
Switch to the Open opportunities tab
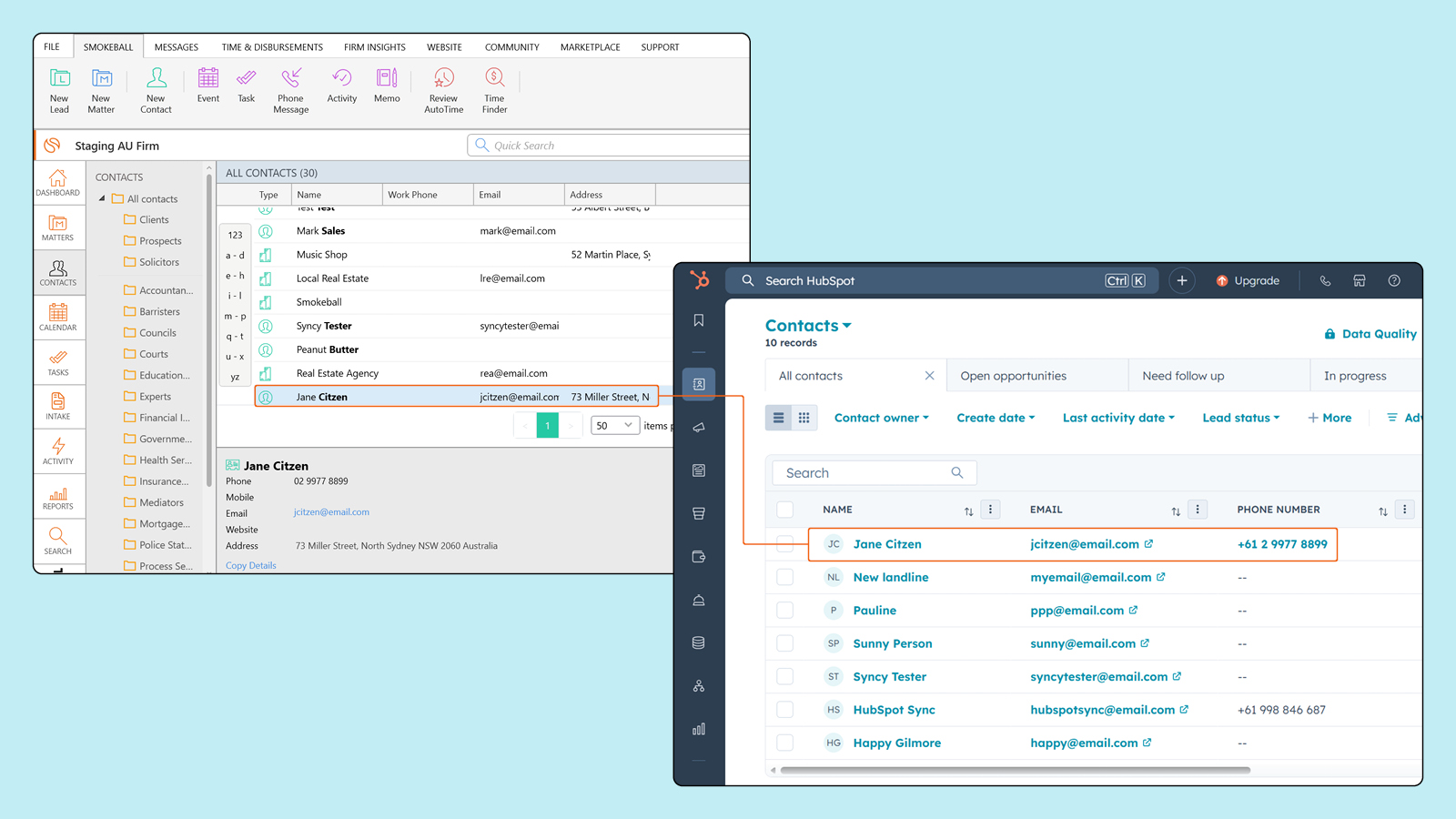(1013, 376)
